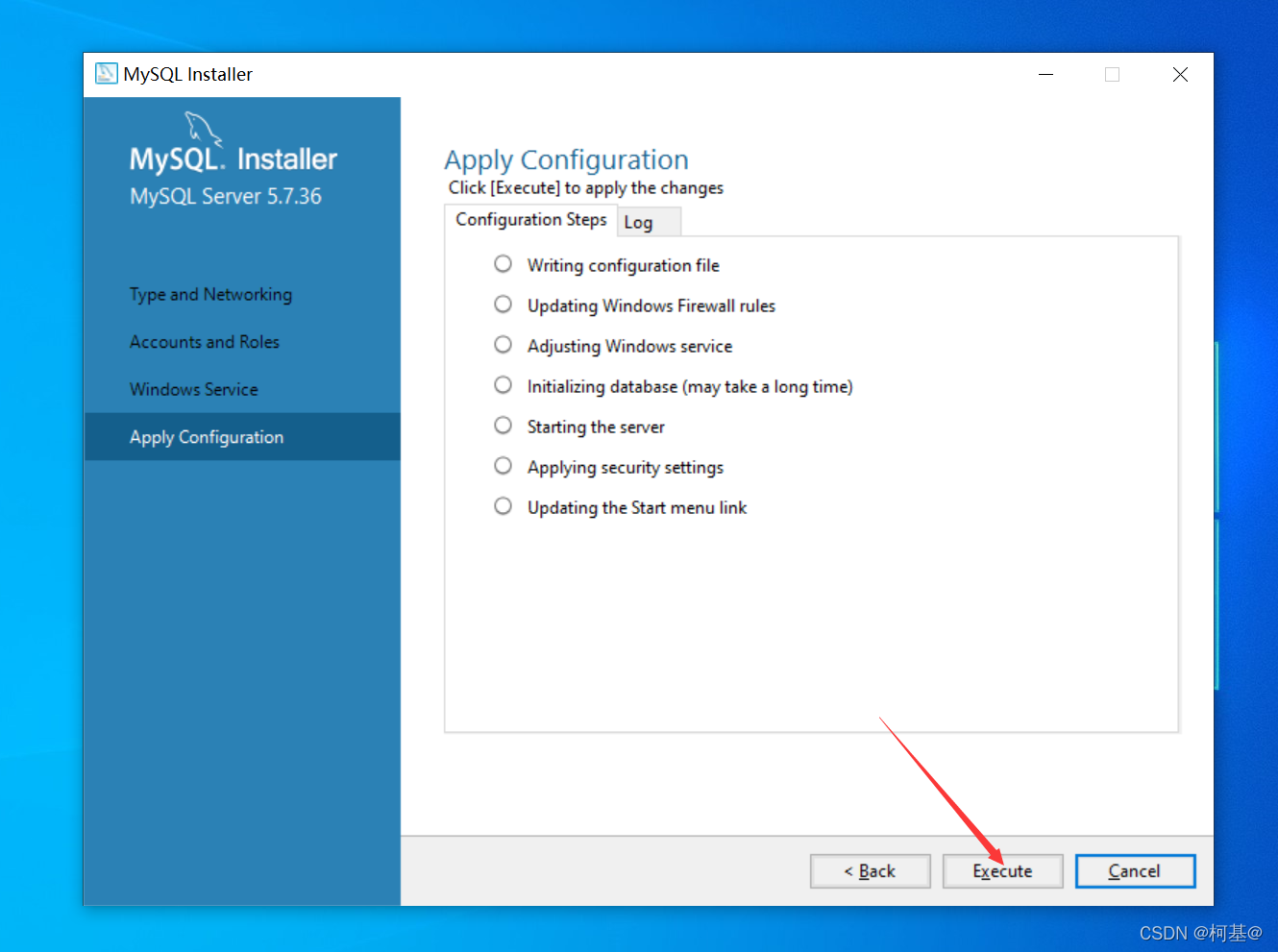Click the 'Starting the server' text
This screenshot has height=952, width=1278.
point(596,427)
